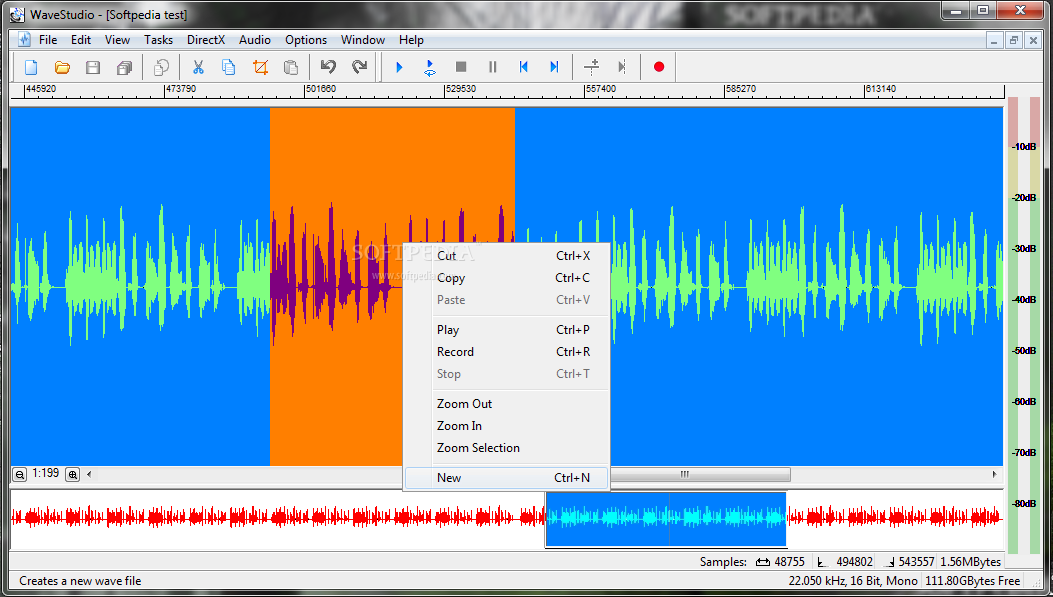Click the Play Looped toolbar icon
Screen dimensions: 1053x597
430,67
